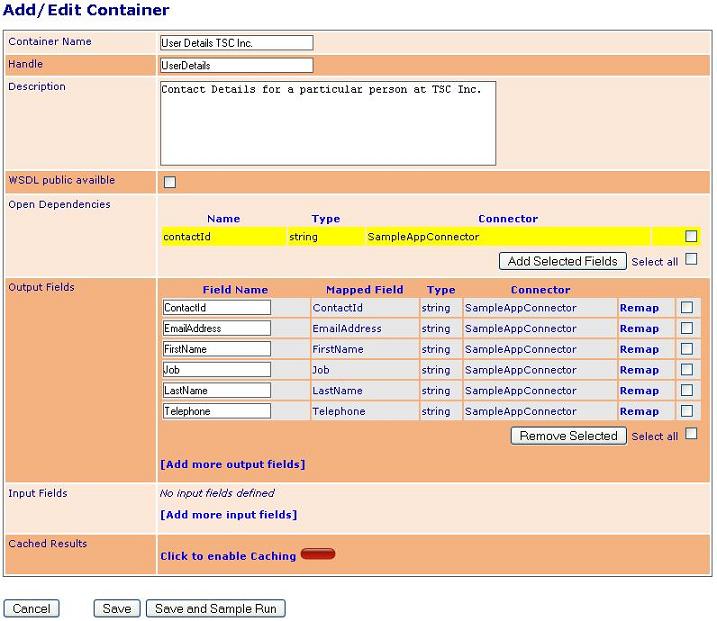
Task: Edit the ContactId field name box
Action: pos(217,307)
